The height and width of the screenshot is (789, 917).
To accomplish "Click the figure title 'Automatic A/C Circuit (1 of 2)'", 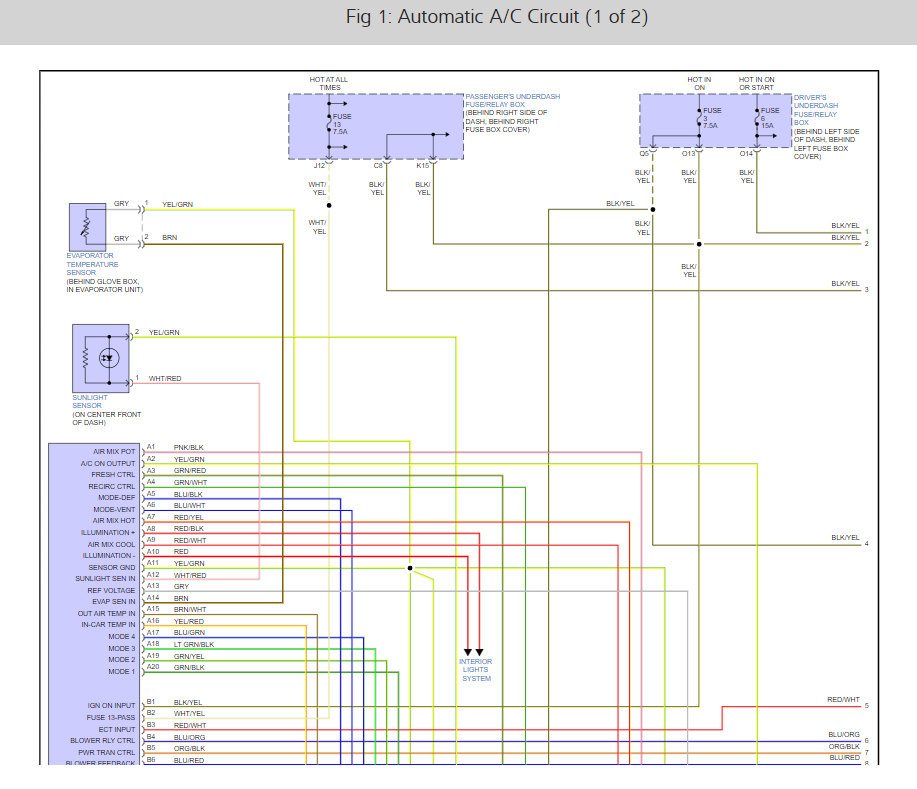I will (497, 16).
